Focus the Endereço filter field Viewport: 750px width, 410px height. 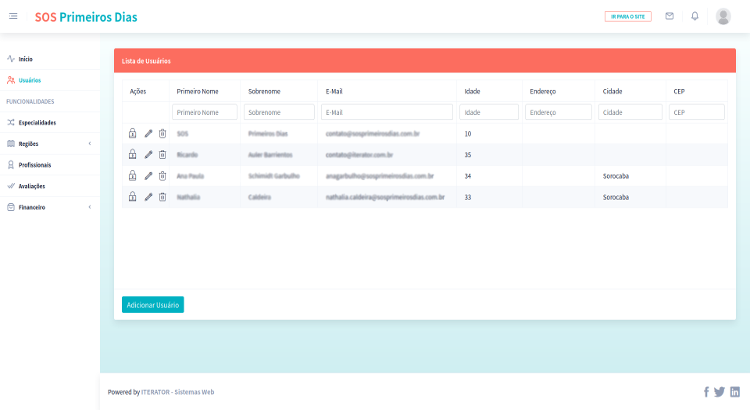(558, 112)
